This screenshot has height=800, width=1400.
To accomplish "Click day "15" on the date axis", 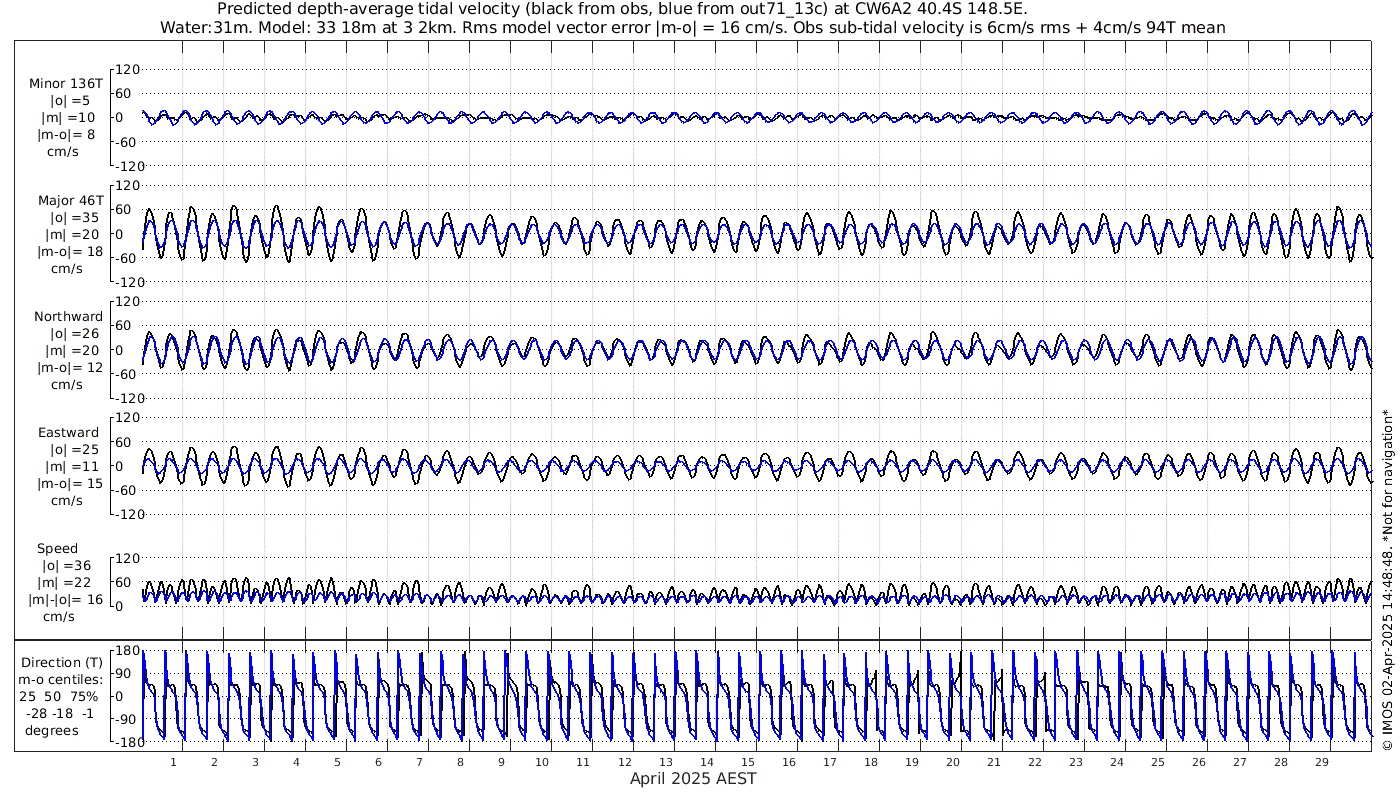I will 747,762.
